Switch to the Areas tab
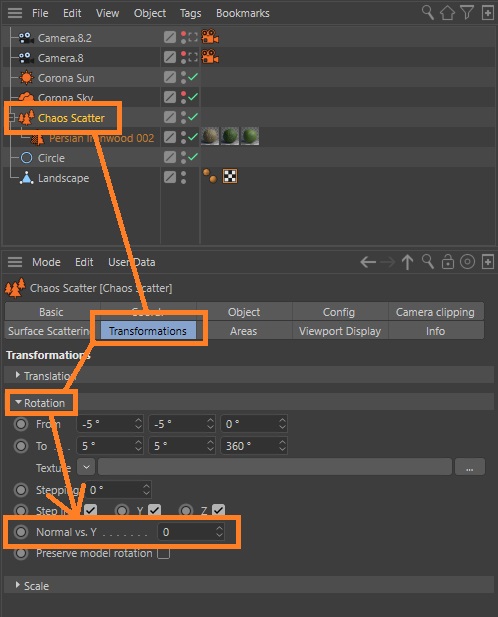 click(x=243, y=331)
